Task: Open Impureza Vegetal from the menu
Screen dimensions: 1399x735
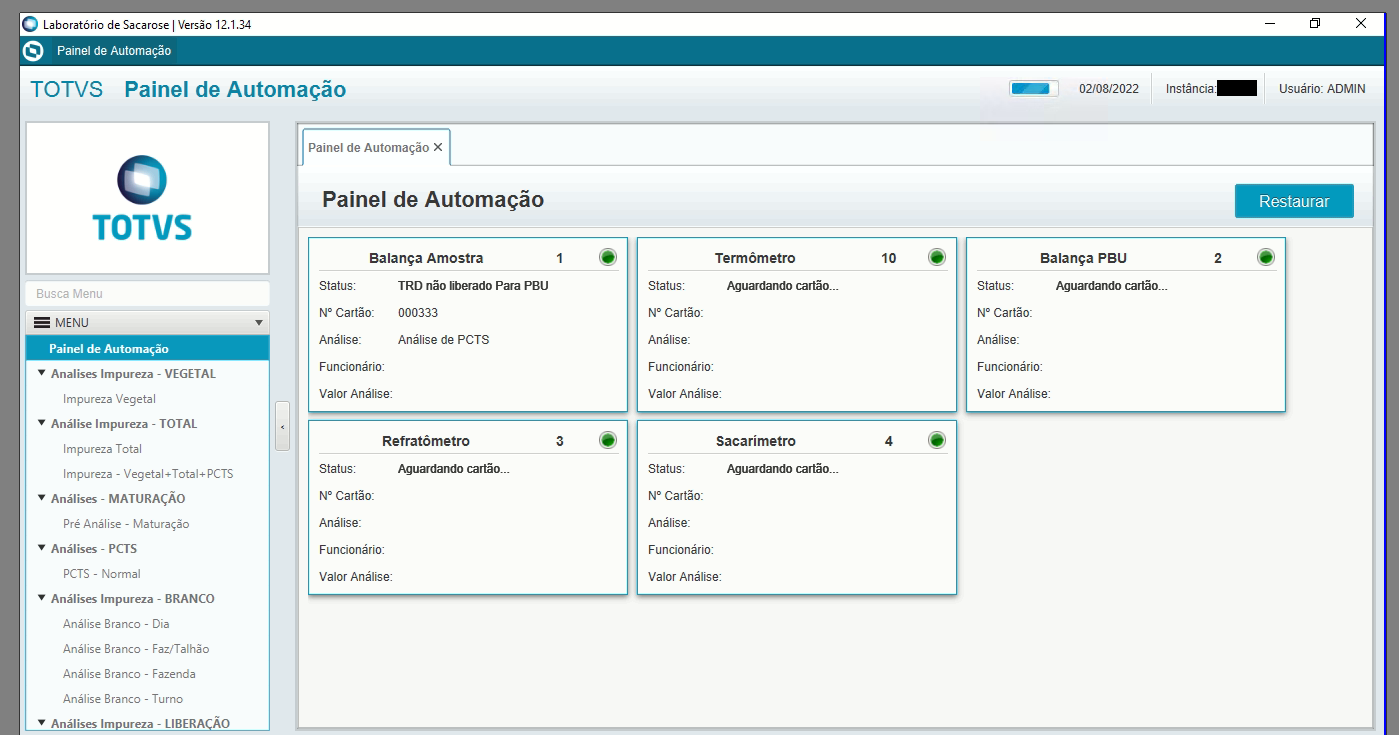Action: click(x=109, y=399)
